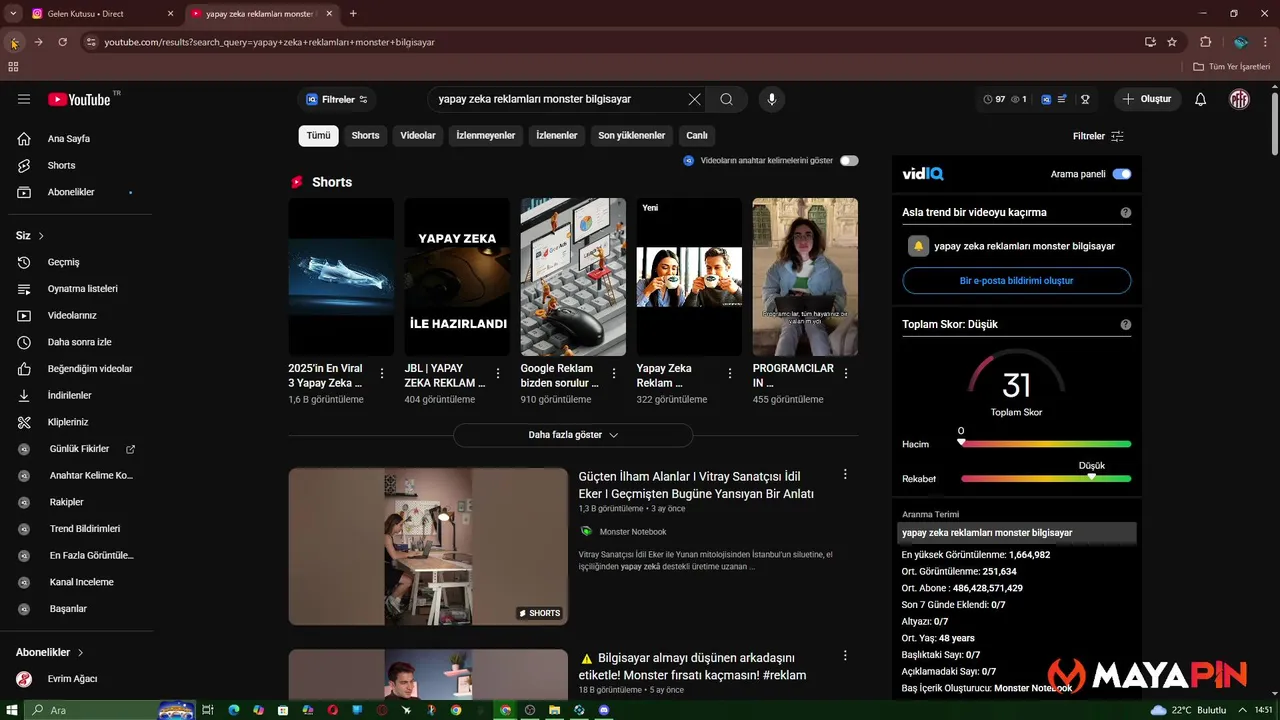The image size is (1280, 720).
Task: Open YouTube notifications bell
Action: point(1201,99)
